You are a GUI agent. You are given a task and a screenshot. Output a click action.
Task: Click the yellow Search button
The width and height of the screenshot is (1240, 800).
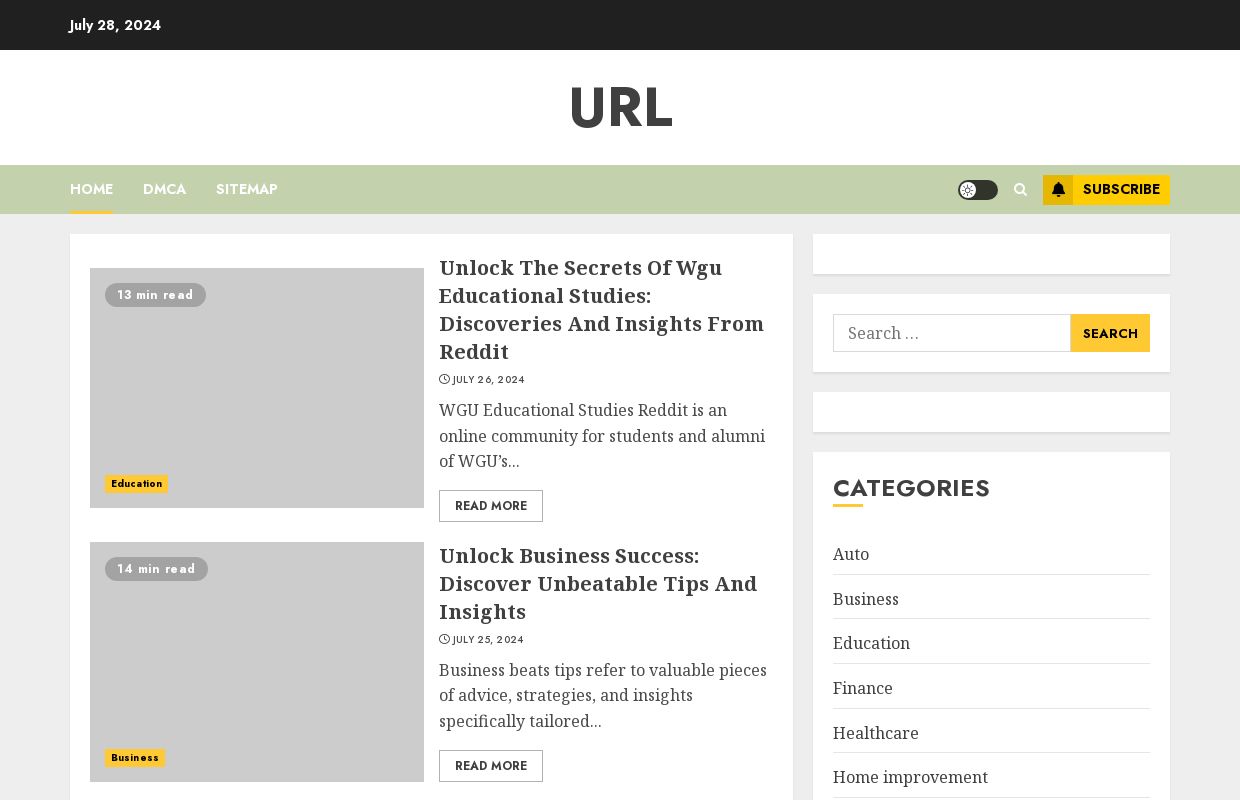pos(1110,333)
